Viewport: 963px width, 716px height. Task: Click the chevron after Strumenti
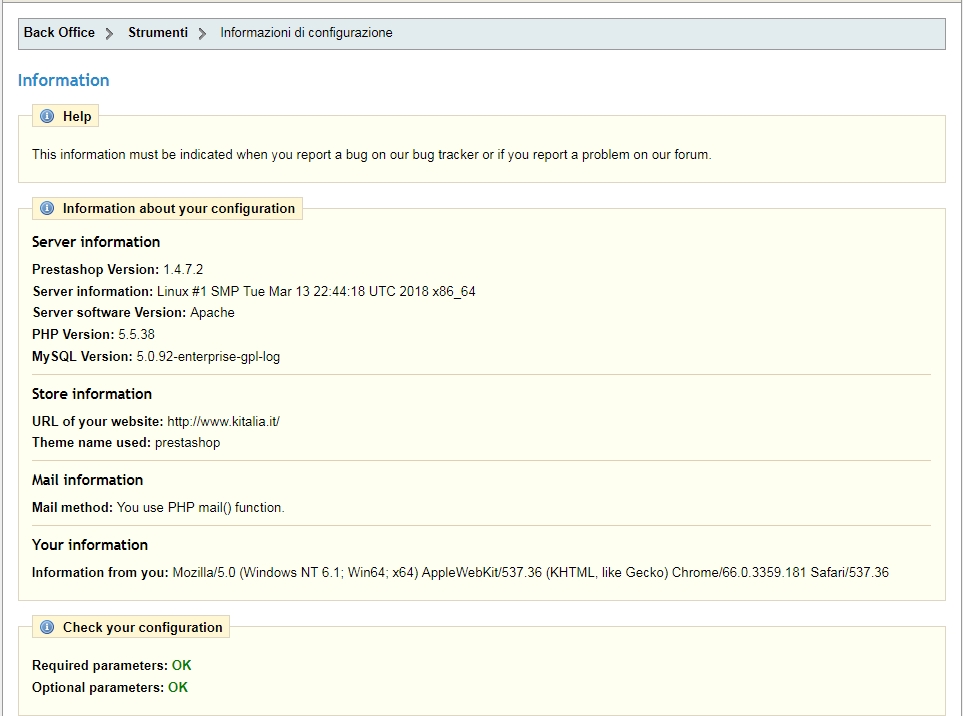coord(202,33)
